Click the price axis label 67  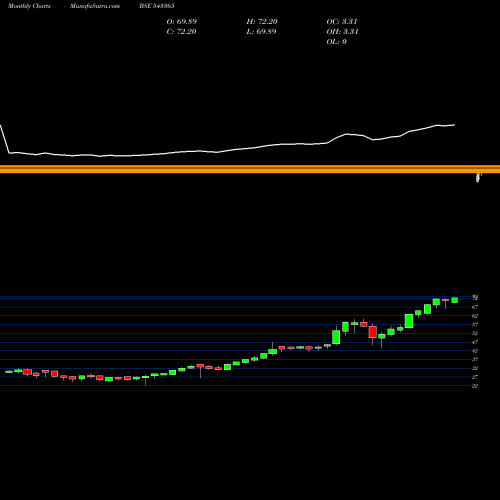tap(475, 307)
